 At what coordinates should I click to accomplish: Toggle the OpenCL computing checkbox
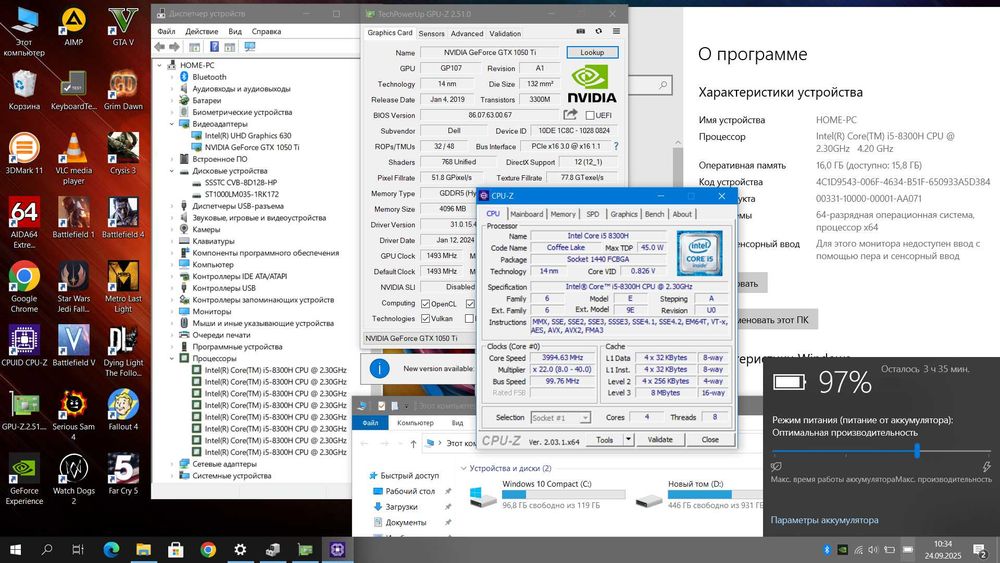pyautogui.click(x=427, y=303)
